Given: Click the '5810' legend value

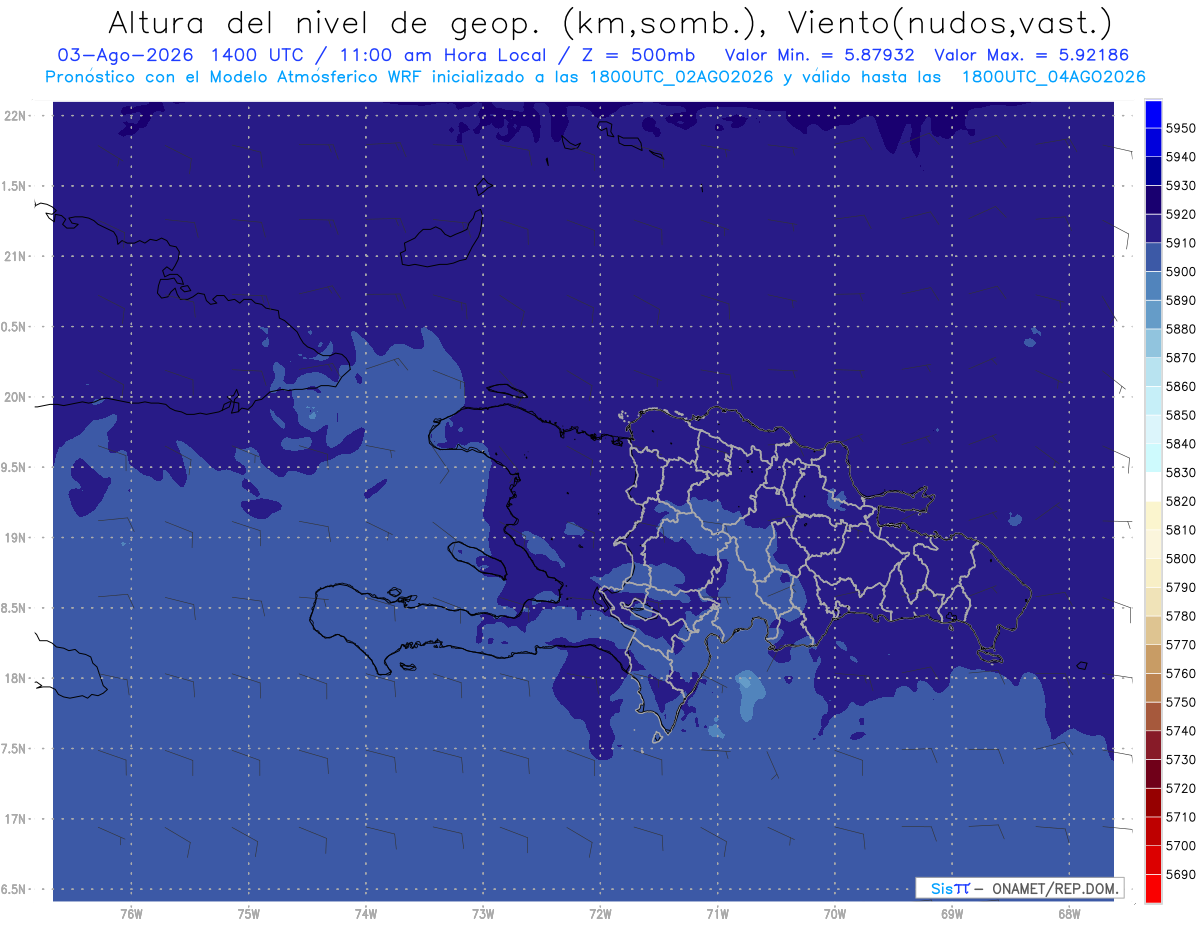Looking at the screenshot, I should coord(1181,530).
